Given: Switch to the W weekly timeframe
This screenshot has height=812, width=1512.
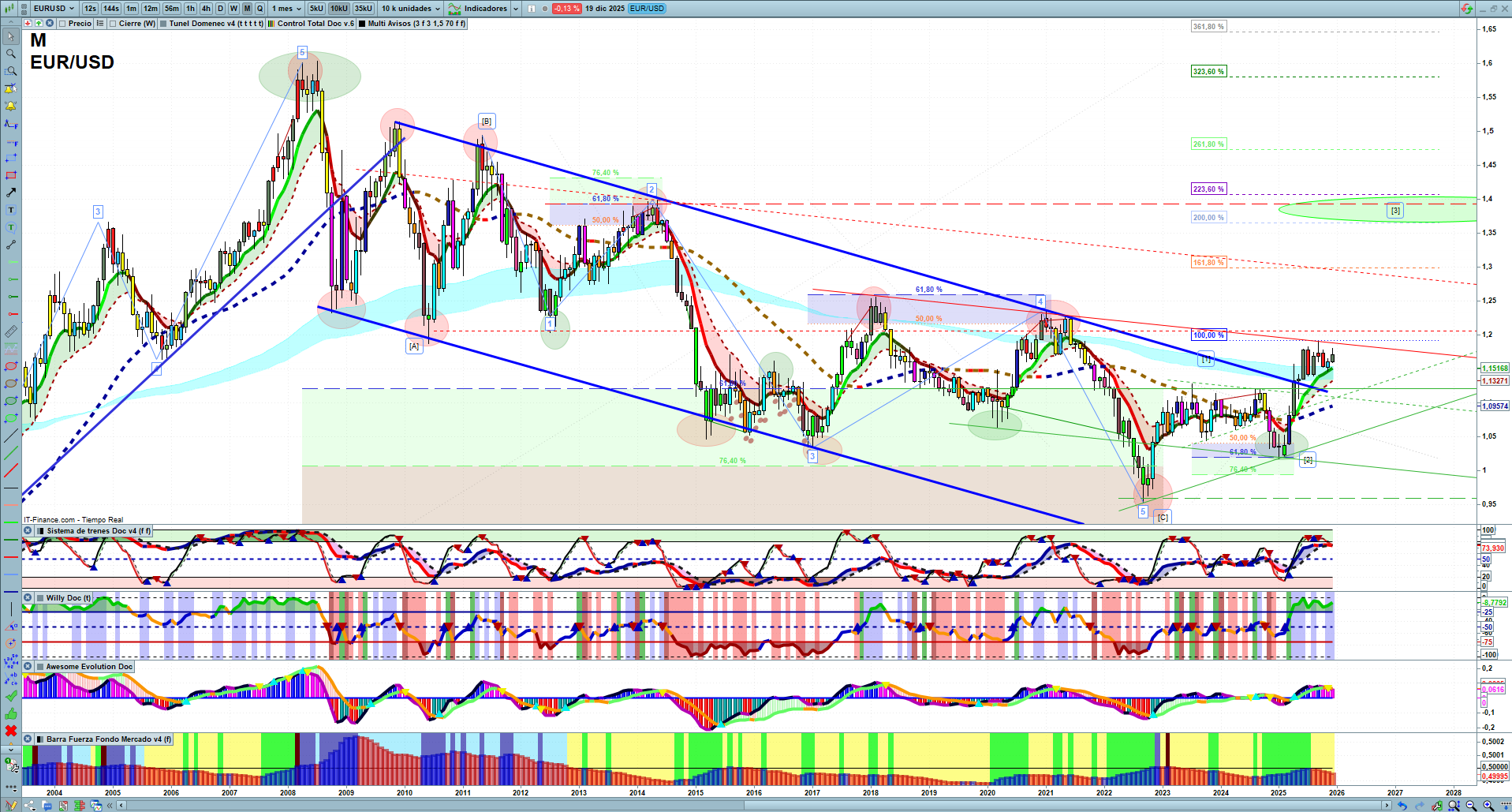Looking at the screenshot, I should [x=233, y=9].
